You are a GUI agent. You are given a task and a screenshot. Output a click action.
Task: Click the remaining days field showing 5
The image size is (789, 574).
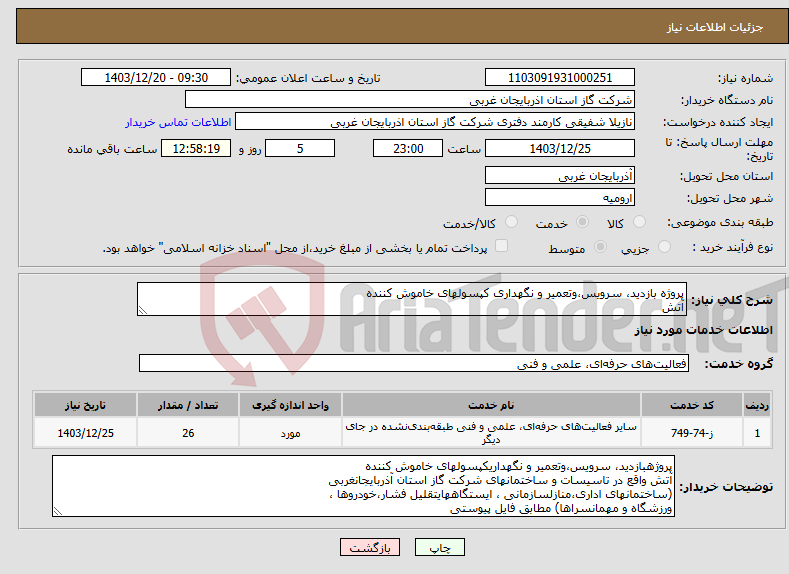300,148
